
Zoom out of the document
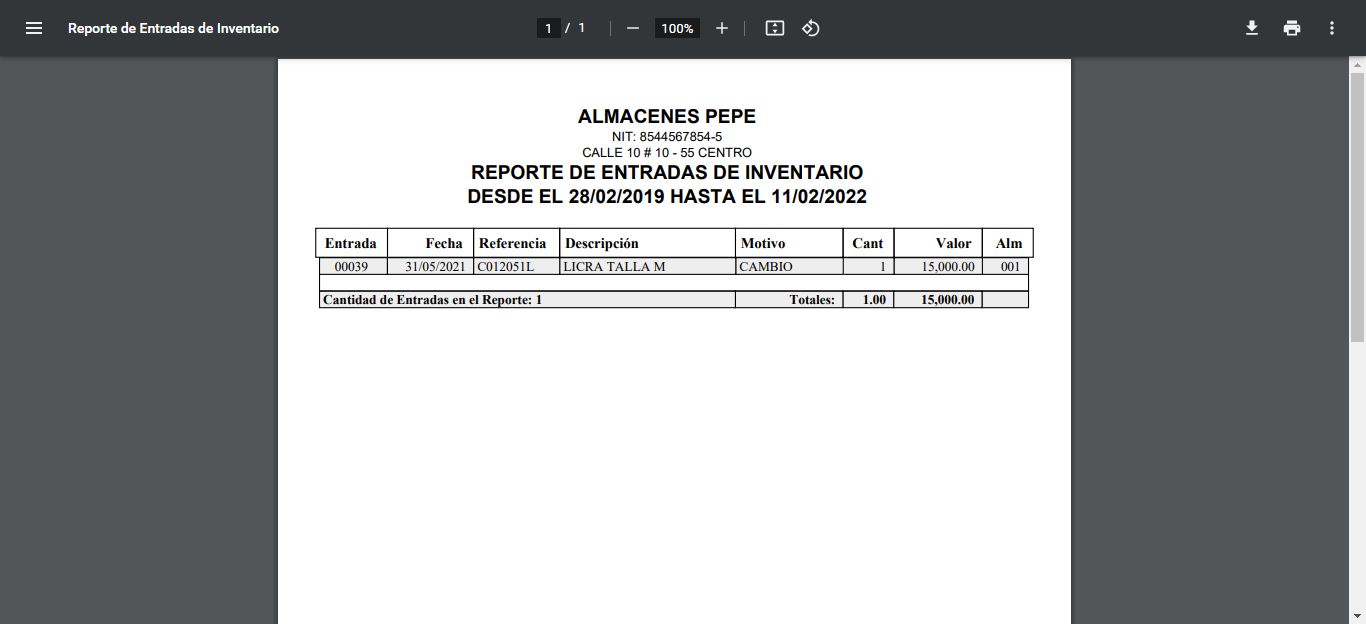632,28
